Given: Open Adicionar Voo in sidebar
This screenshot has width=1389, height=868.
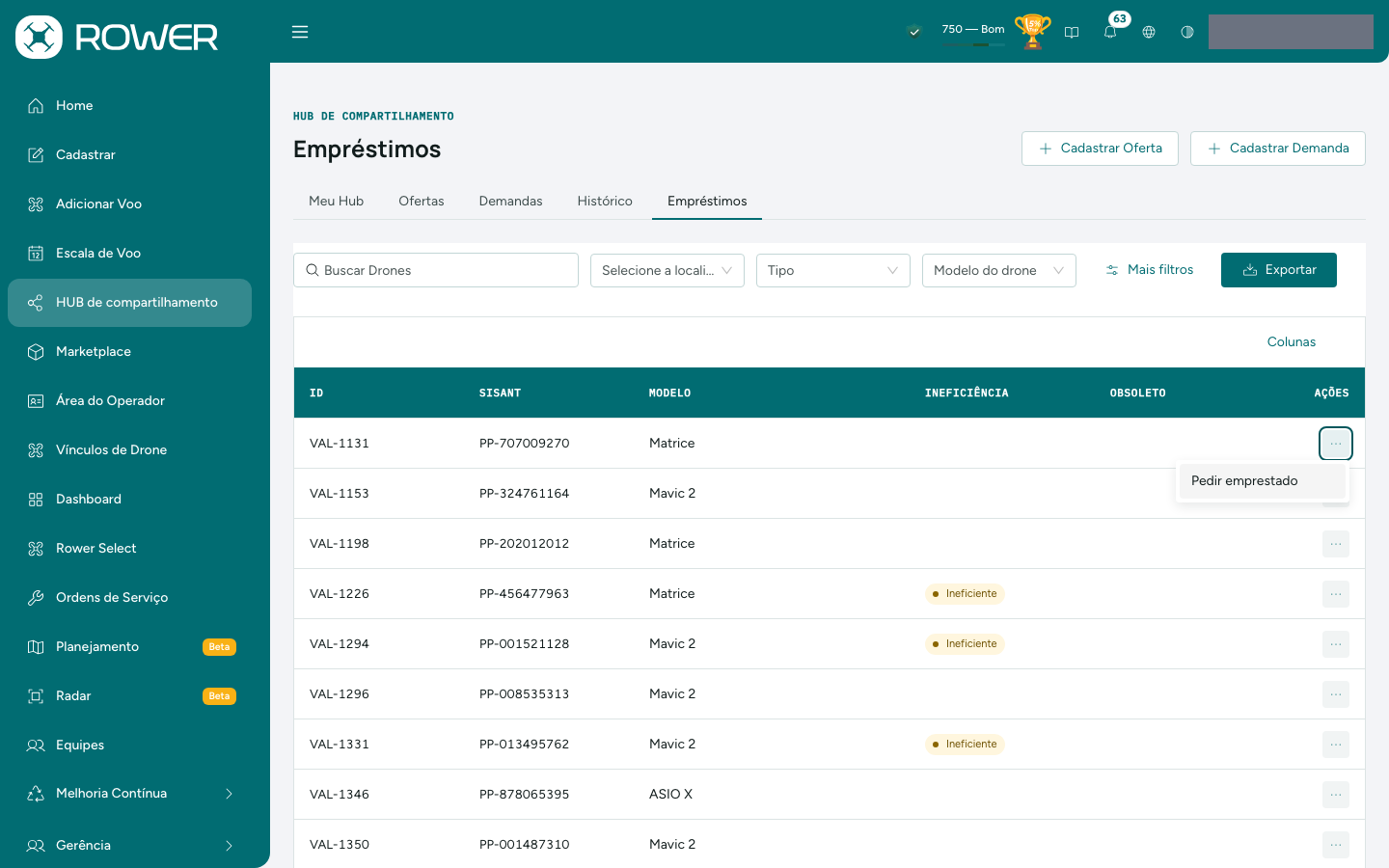Looking at the screenshot, I should [x=129, y=203].
